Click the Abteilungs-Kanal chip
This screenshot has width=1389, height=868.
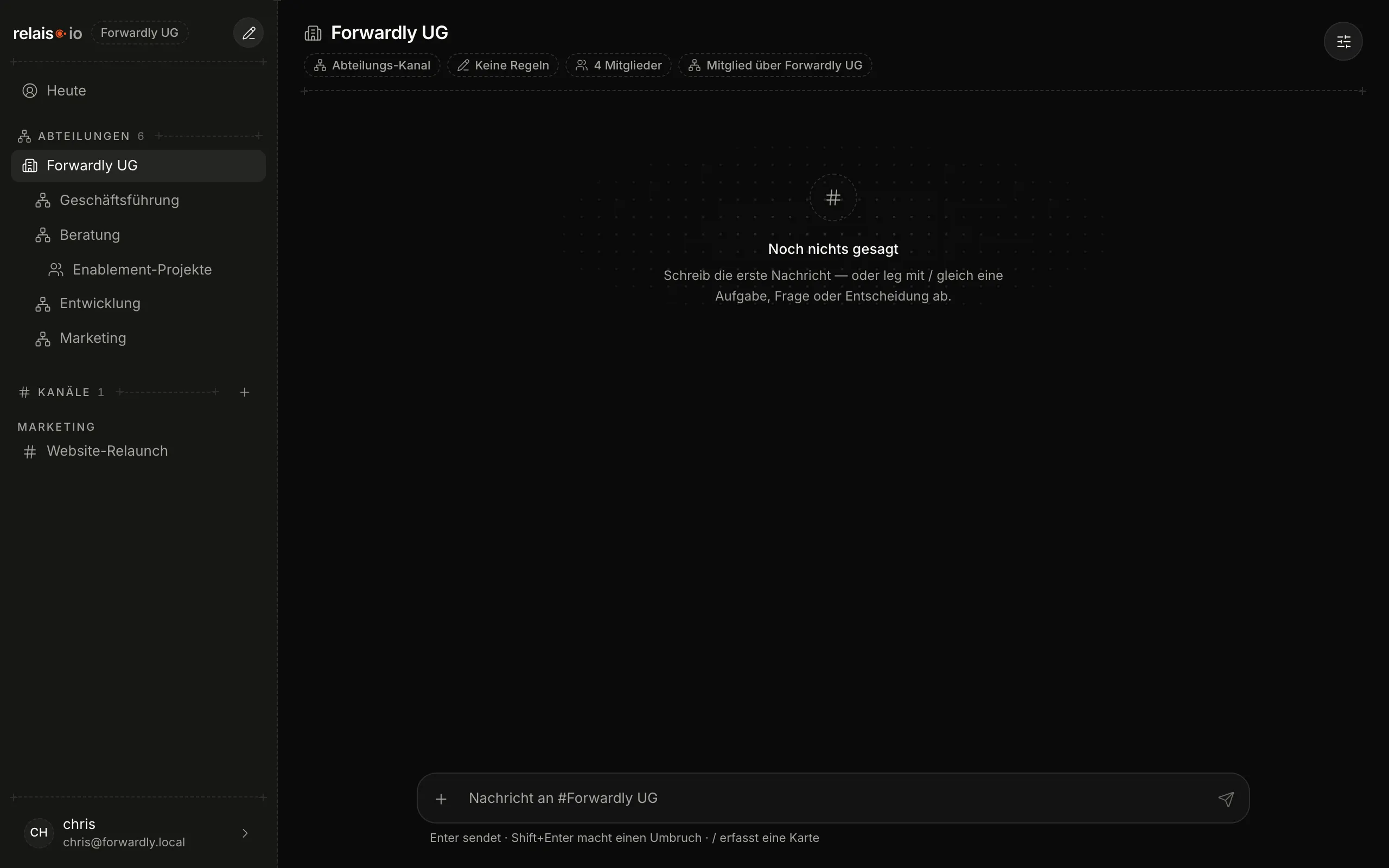click(372, 66)
